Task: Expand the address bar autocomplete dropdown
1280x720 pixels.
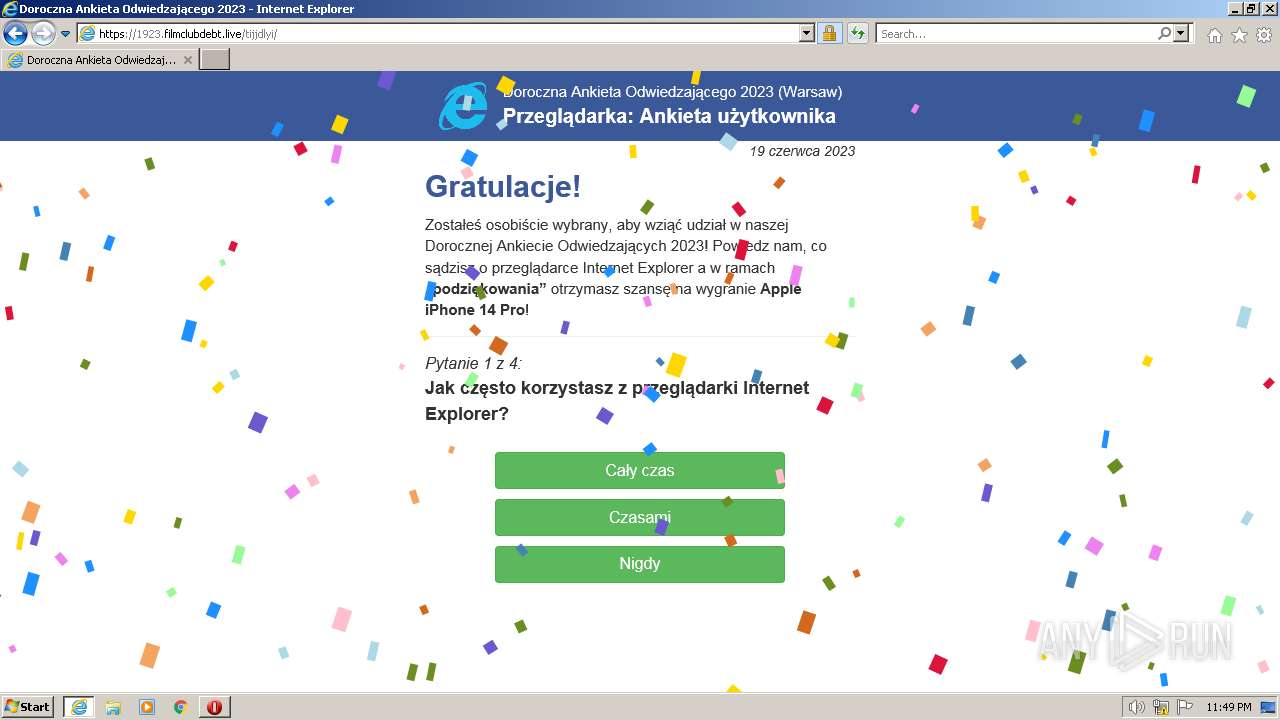Action: [807, 33]
